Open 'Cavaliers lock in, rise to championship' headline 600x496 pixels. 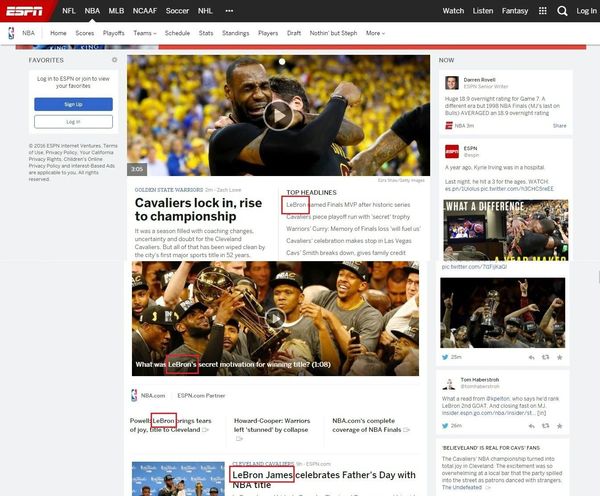198,208
